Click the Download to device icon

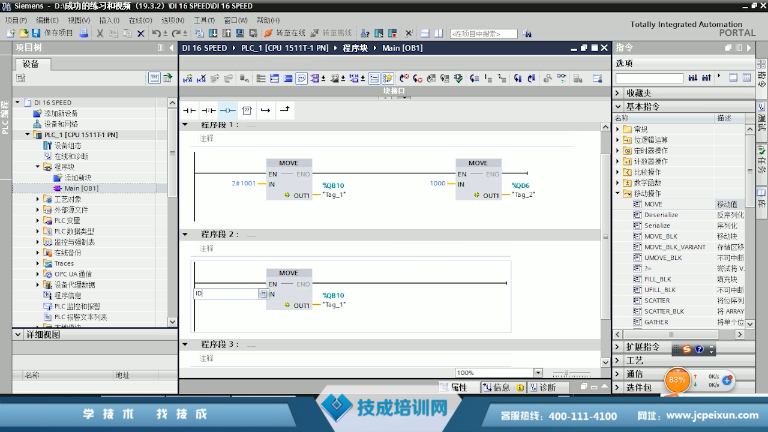213,33
